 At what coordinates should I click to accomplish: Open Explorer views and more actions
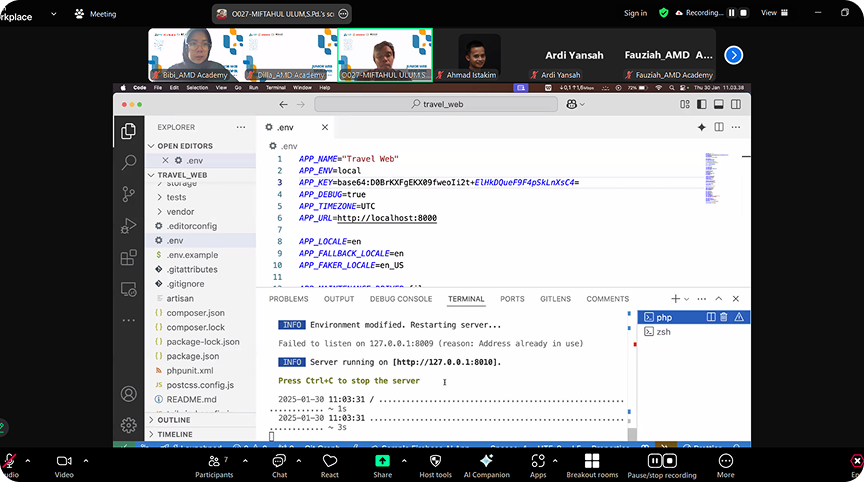coord(241,127)
